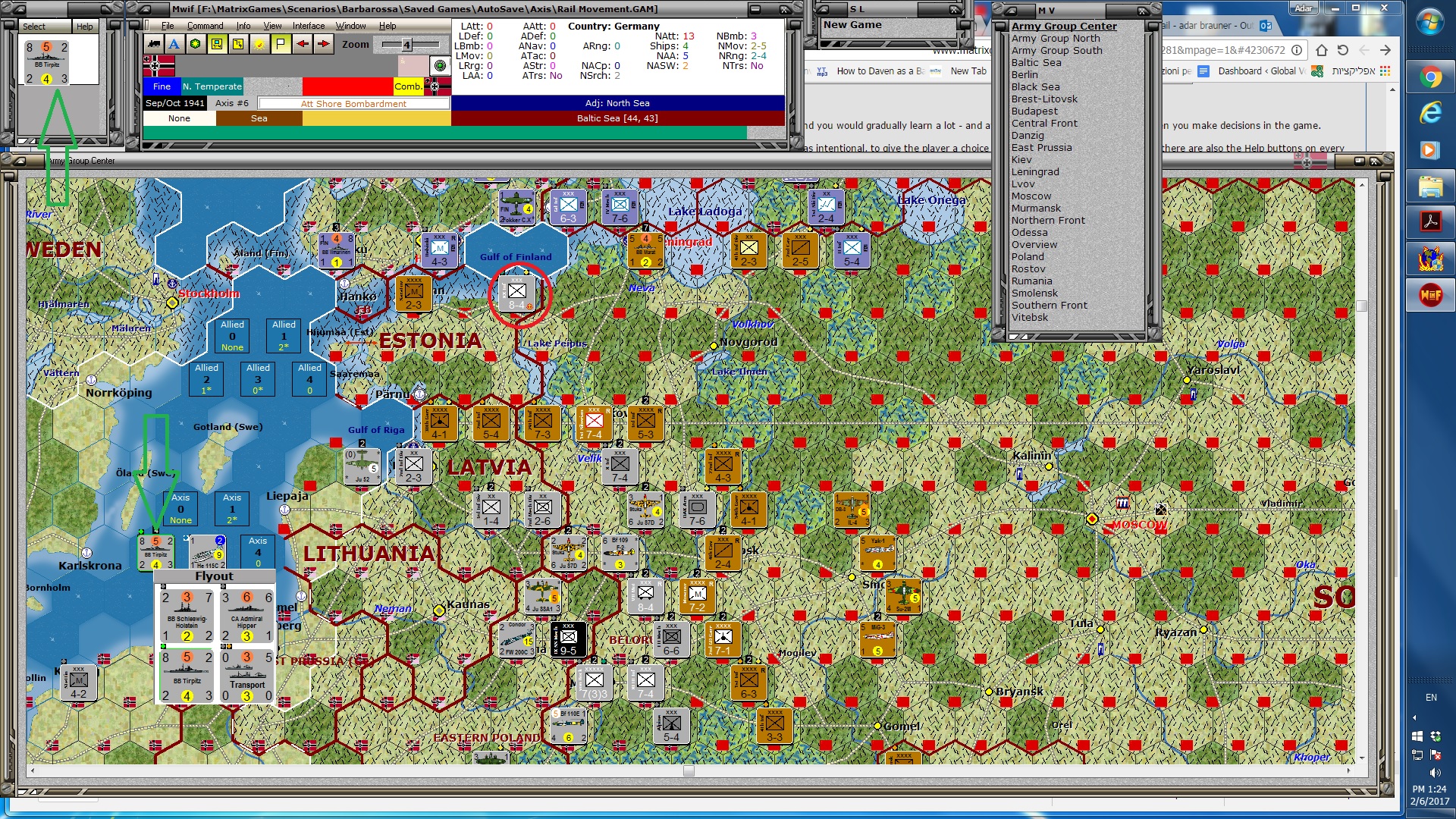The image size is (1456, 819).
Task: Click the black SS 9-5 unit
Action: point(568,639)
